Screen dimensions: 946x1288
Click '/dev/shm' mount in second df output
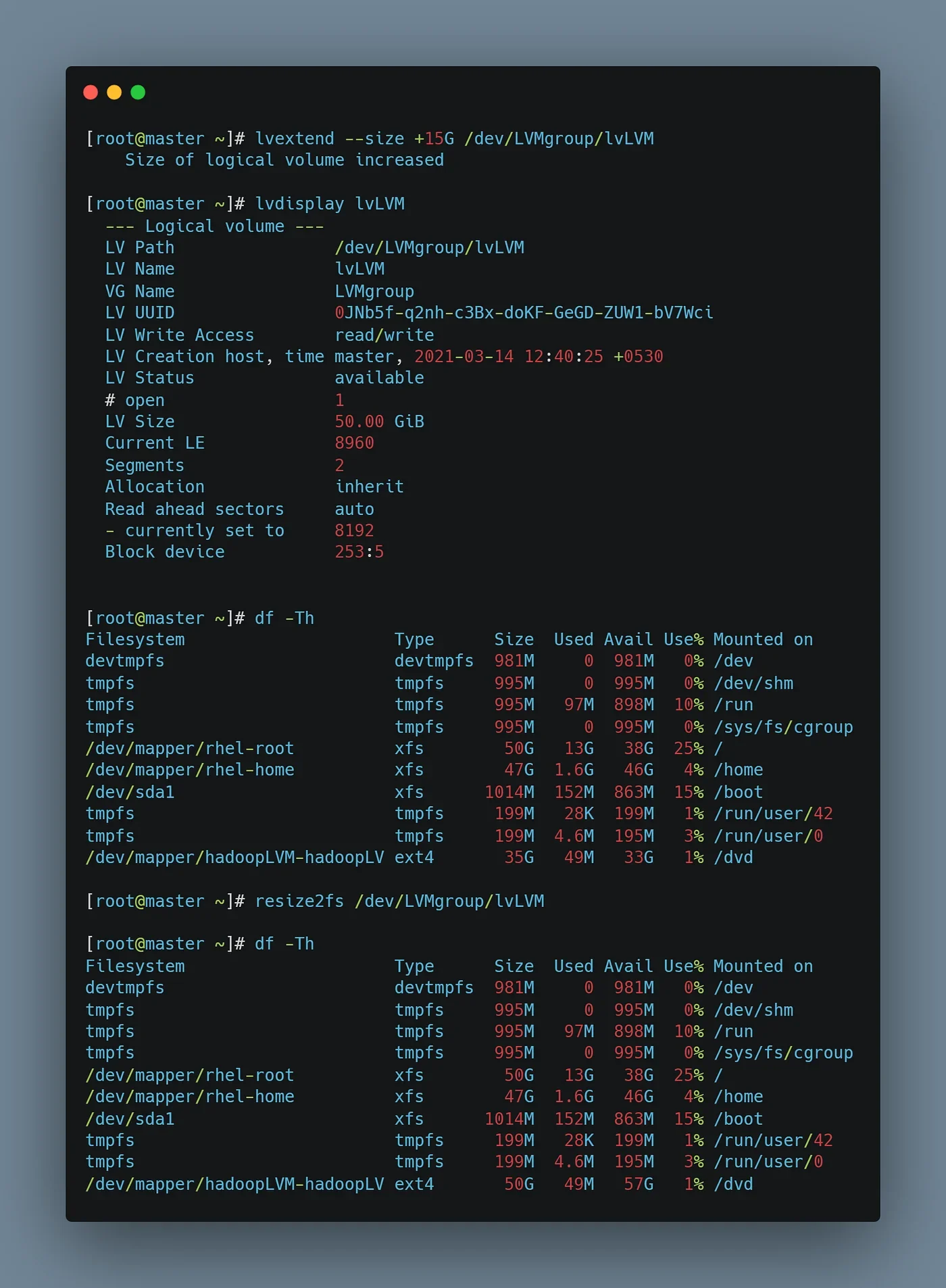[753, 1010]
